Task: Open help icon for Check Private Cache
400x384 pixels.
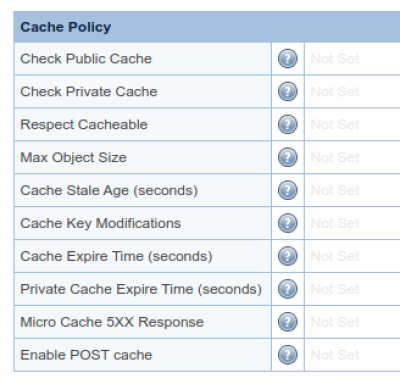Action: (288, 91)
